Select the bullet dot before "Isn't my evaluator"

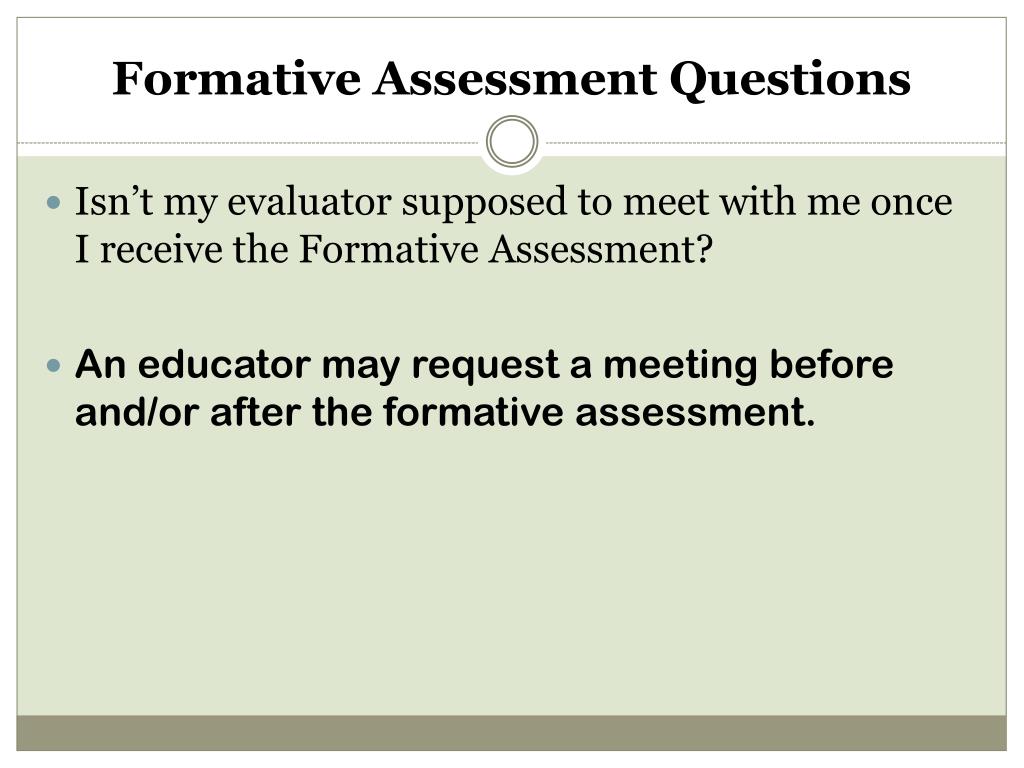point(54,202)
